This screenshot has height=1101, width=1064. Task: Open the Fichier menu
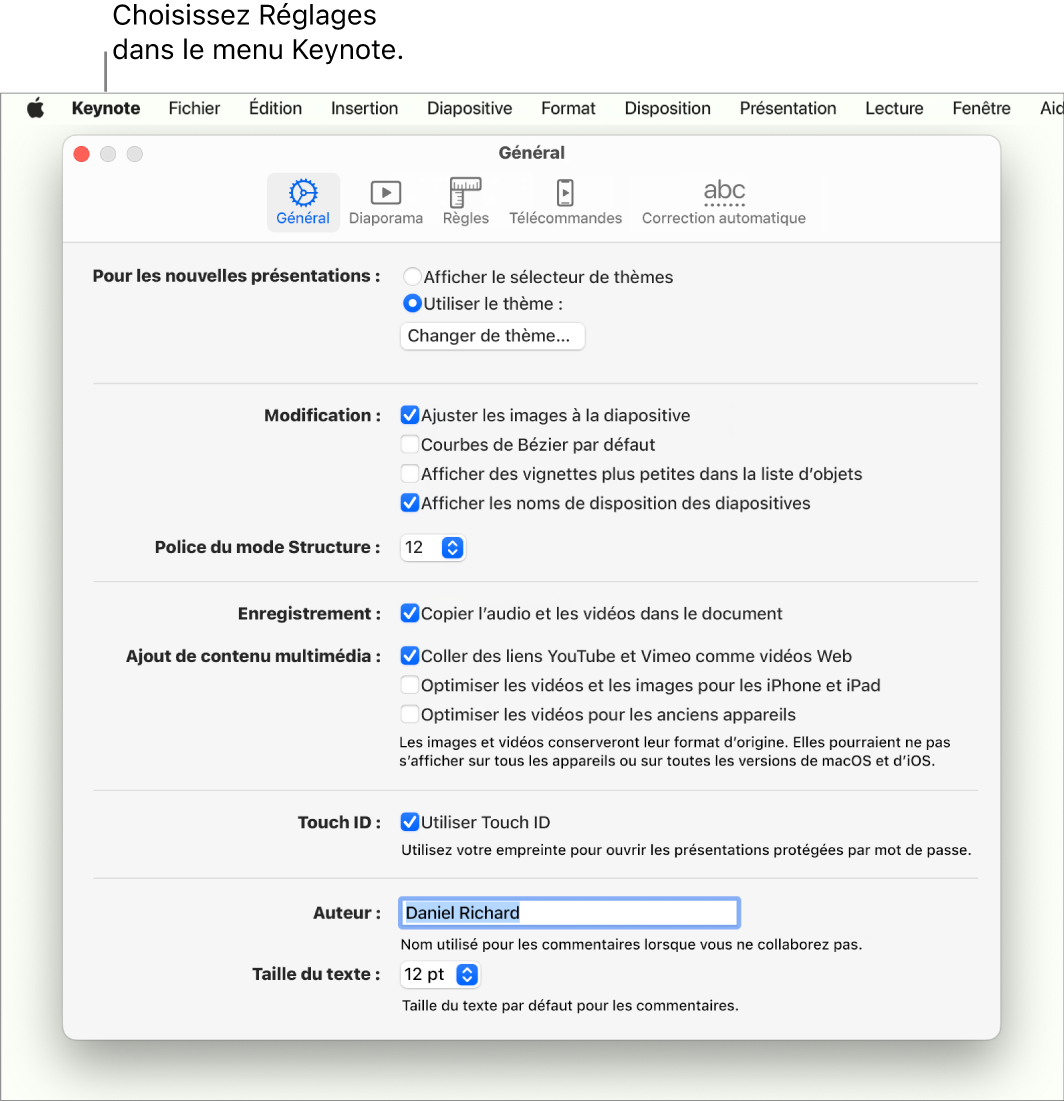tap(195, 108)
